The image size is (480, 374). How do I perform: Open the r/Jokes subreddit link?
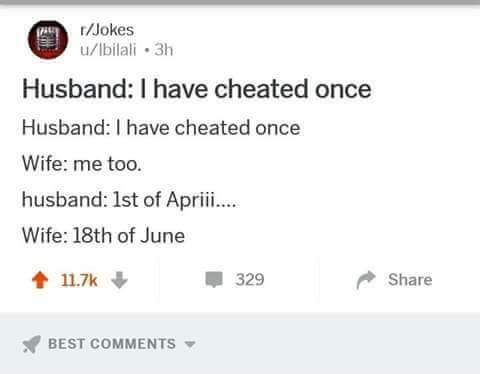tap(107, 30)
